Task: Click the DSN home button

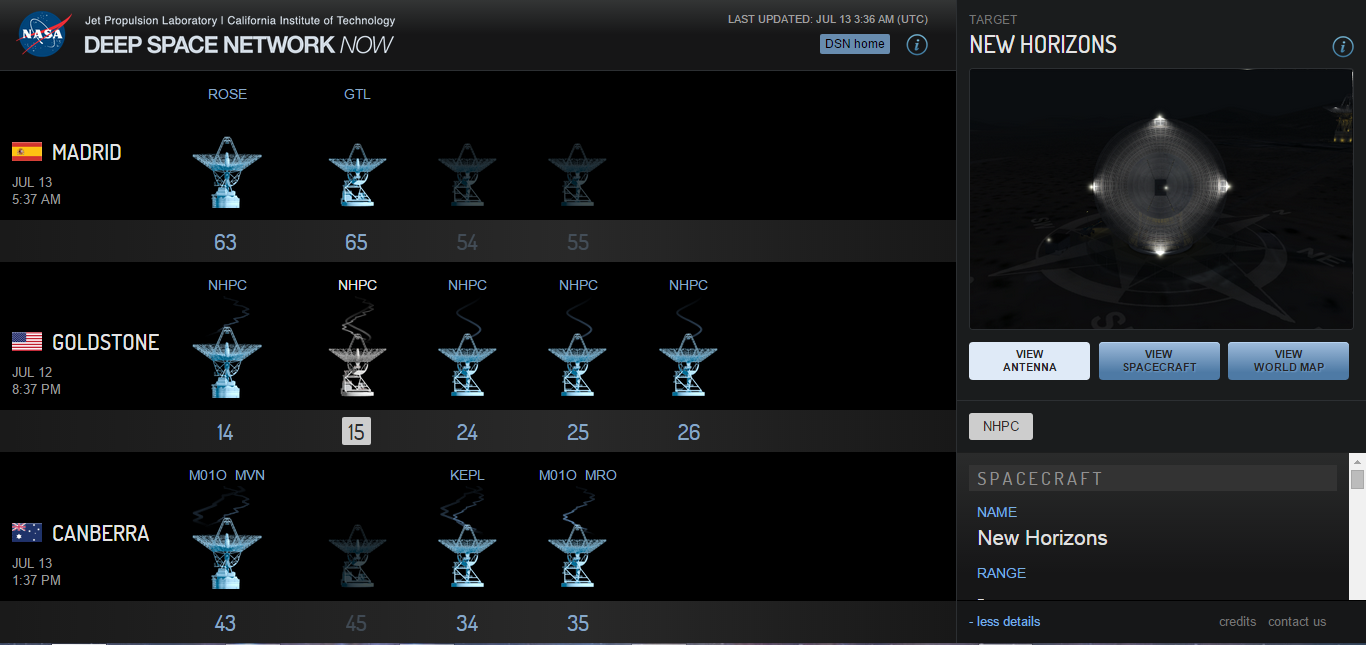Action: click(855, 44)
